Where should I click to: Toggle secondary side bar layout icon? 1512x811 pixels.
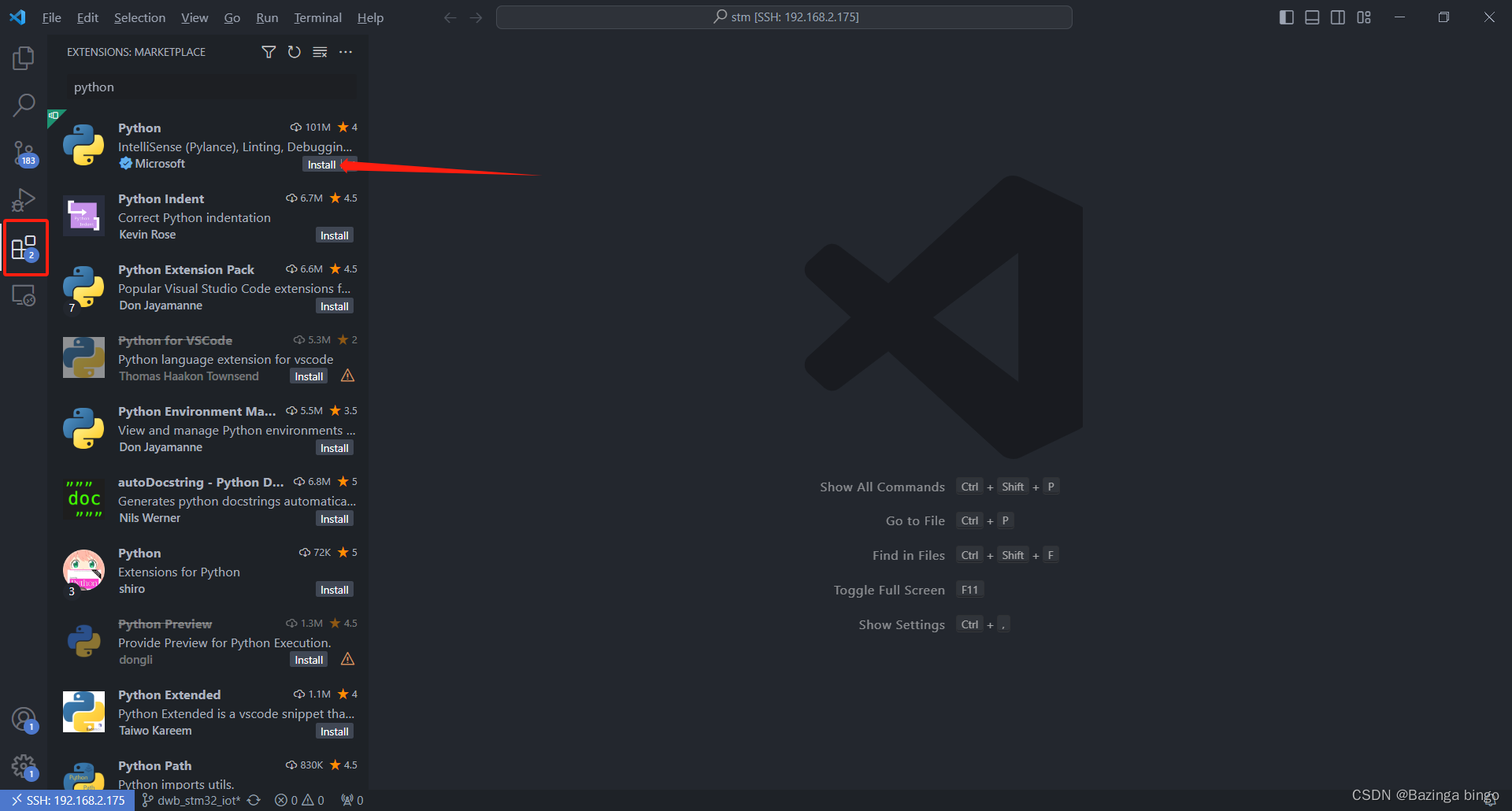pyautogui.click(x=1338, y=17)
